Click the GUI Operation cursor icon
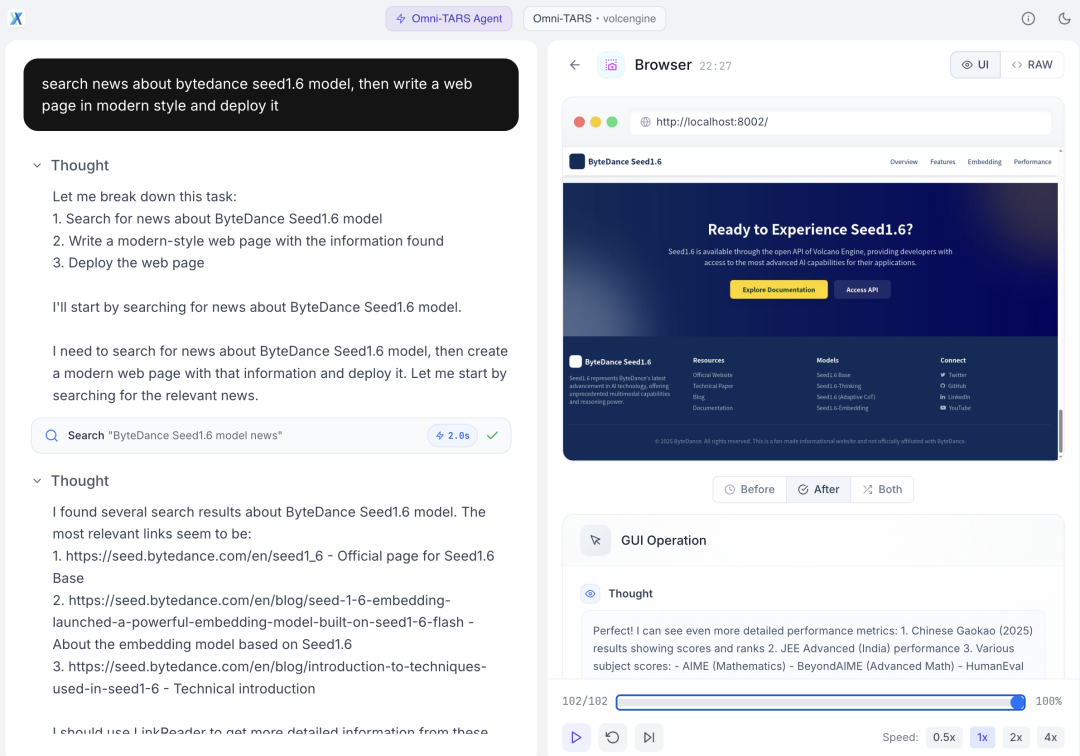 (595, 540)
